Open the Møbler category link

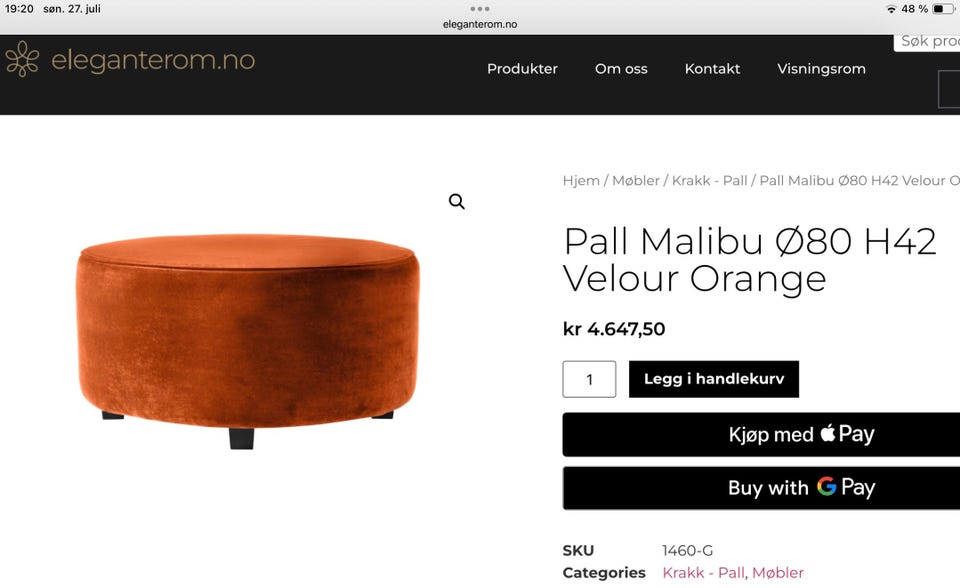[778, 573]
